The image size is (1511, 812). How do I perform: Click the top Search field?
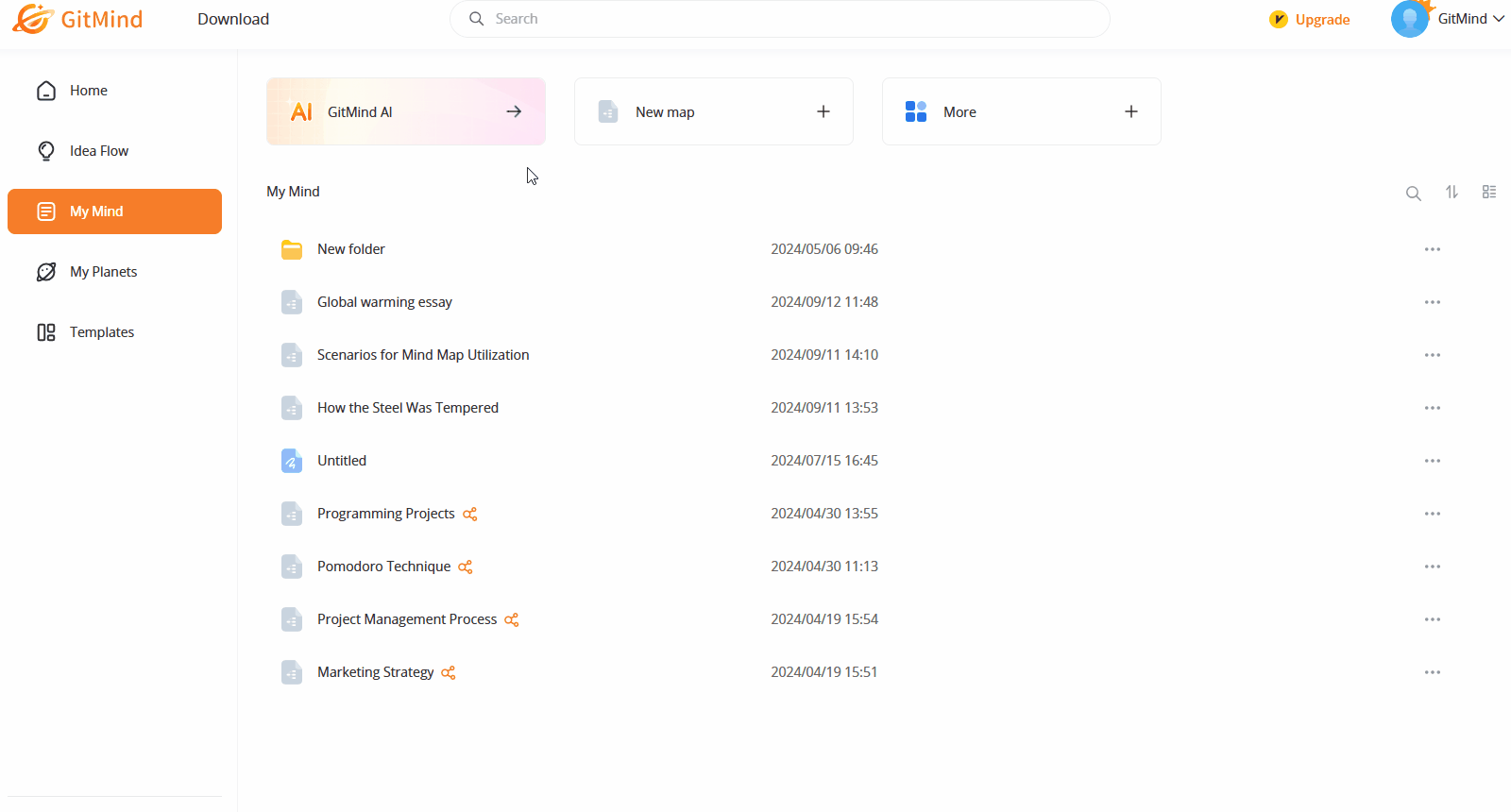click(779, 19)
